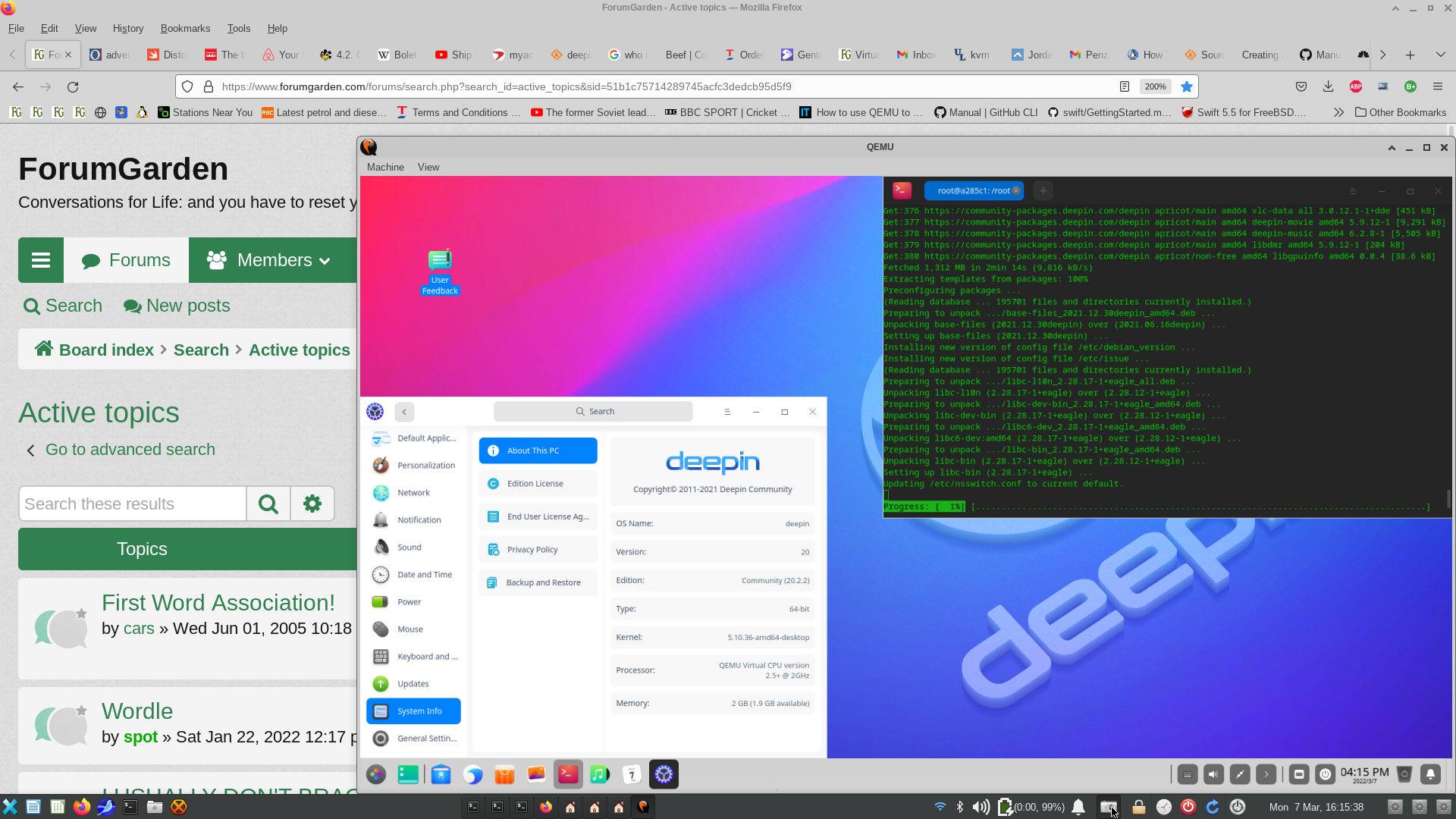Switch to the Ship YouTube tab
The width and height of the screenshot is (1456, 819).
click(453, 55)
